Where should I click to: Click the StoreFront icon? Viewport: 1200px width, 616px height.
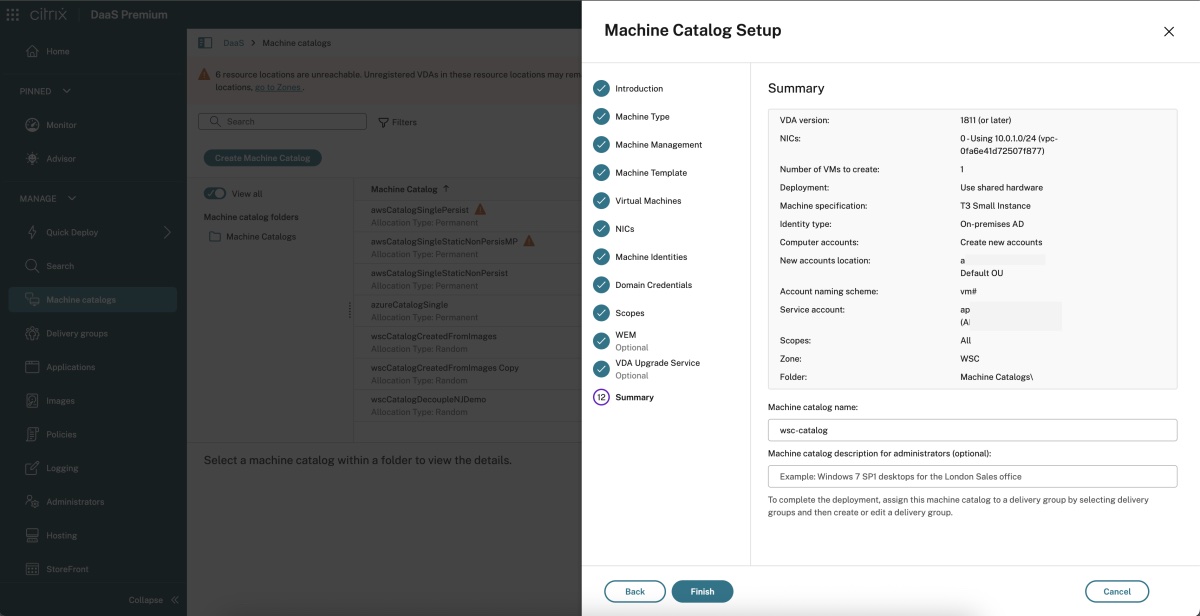pyautogui.click(x=31, y=569)
